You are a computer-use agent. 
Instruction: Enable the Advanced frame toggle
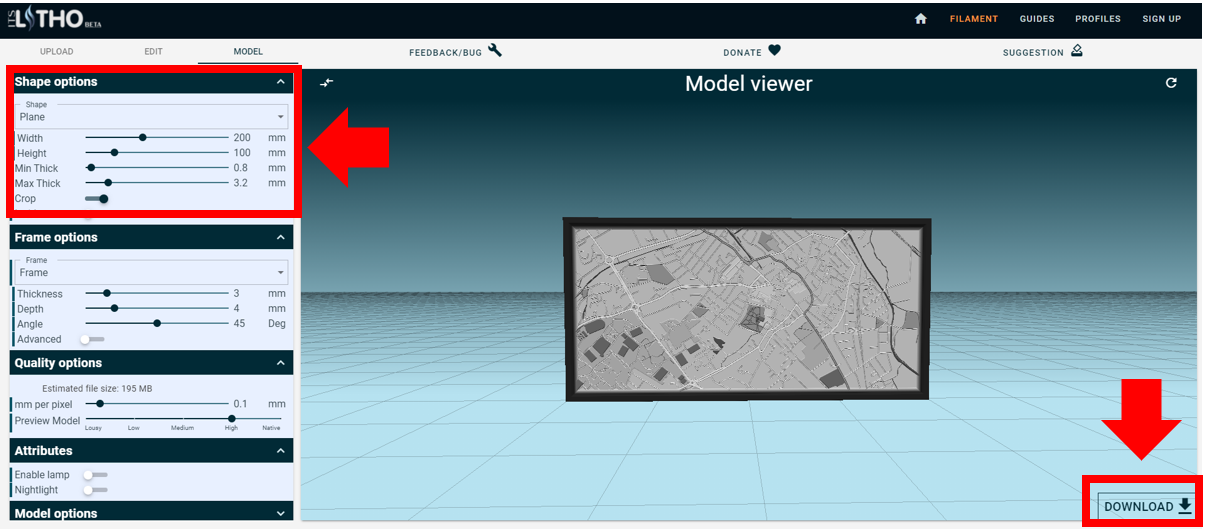tap(93, 339)
